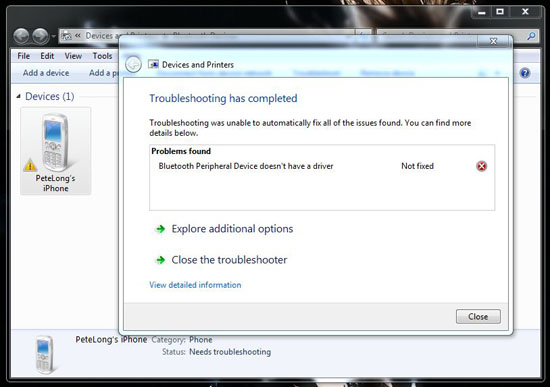
Task: Click the green arrow beside Explore additional options
Action: (161, 229)
